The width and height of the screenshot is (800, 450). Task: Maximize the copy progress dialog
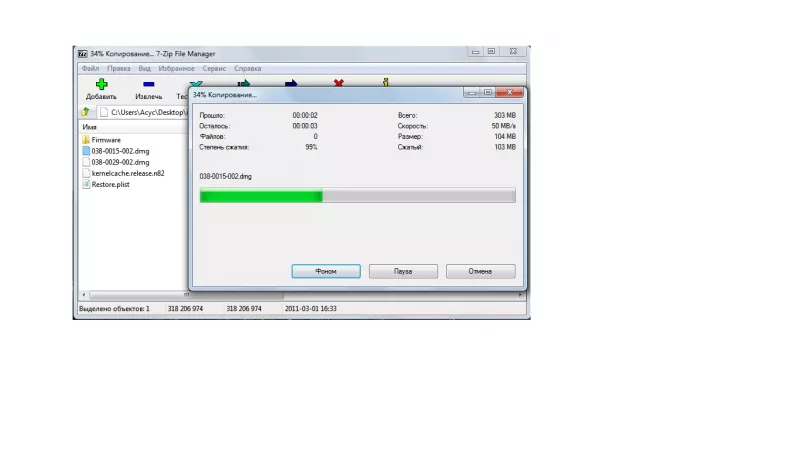coord(488,92)
